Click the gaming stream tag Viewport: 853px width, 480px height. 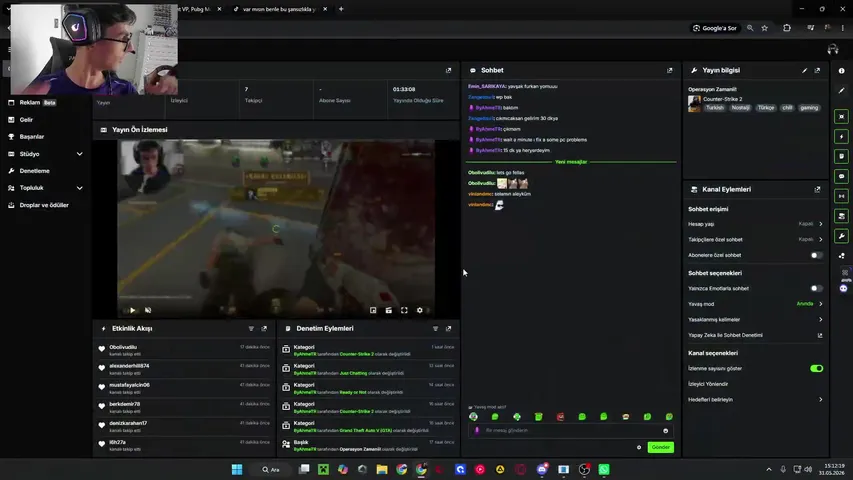coord(809,108)
